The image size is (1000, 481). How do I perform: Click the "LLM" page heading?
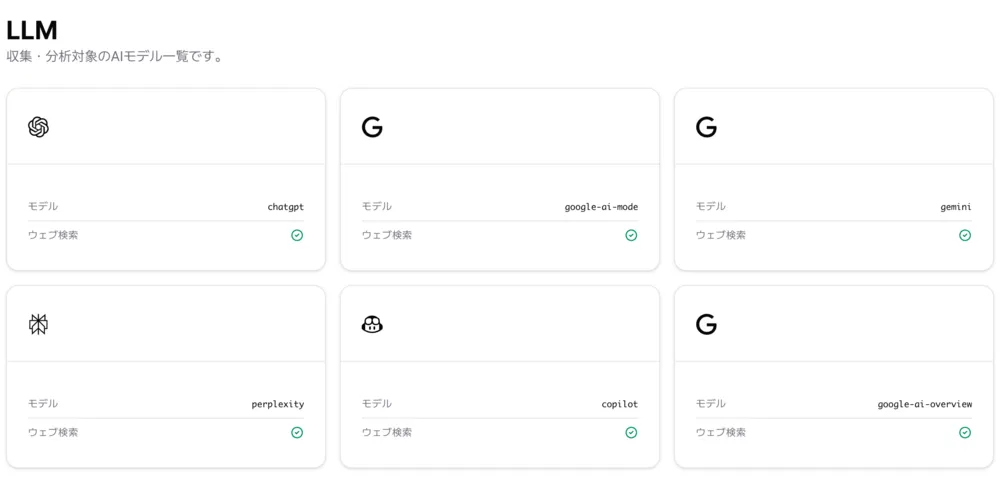pos(32,30)
